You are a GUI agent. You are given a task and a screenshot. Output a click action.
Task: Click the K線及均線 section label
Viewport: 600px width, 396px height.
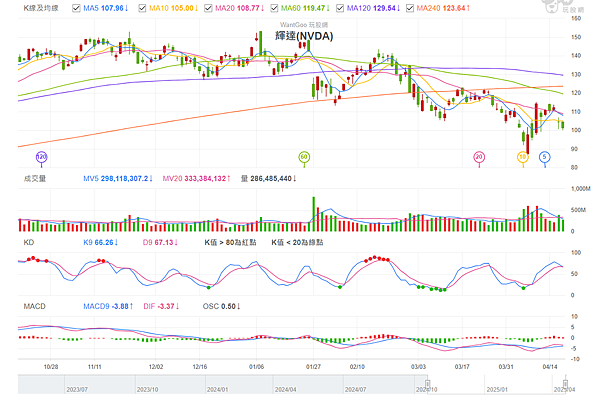[x=41, y=8]
